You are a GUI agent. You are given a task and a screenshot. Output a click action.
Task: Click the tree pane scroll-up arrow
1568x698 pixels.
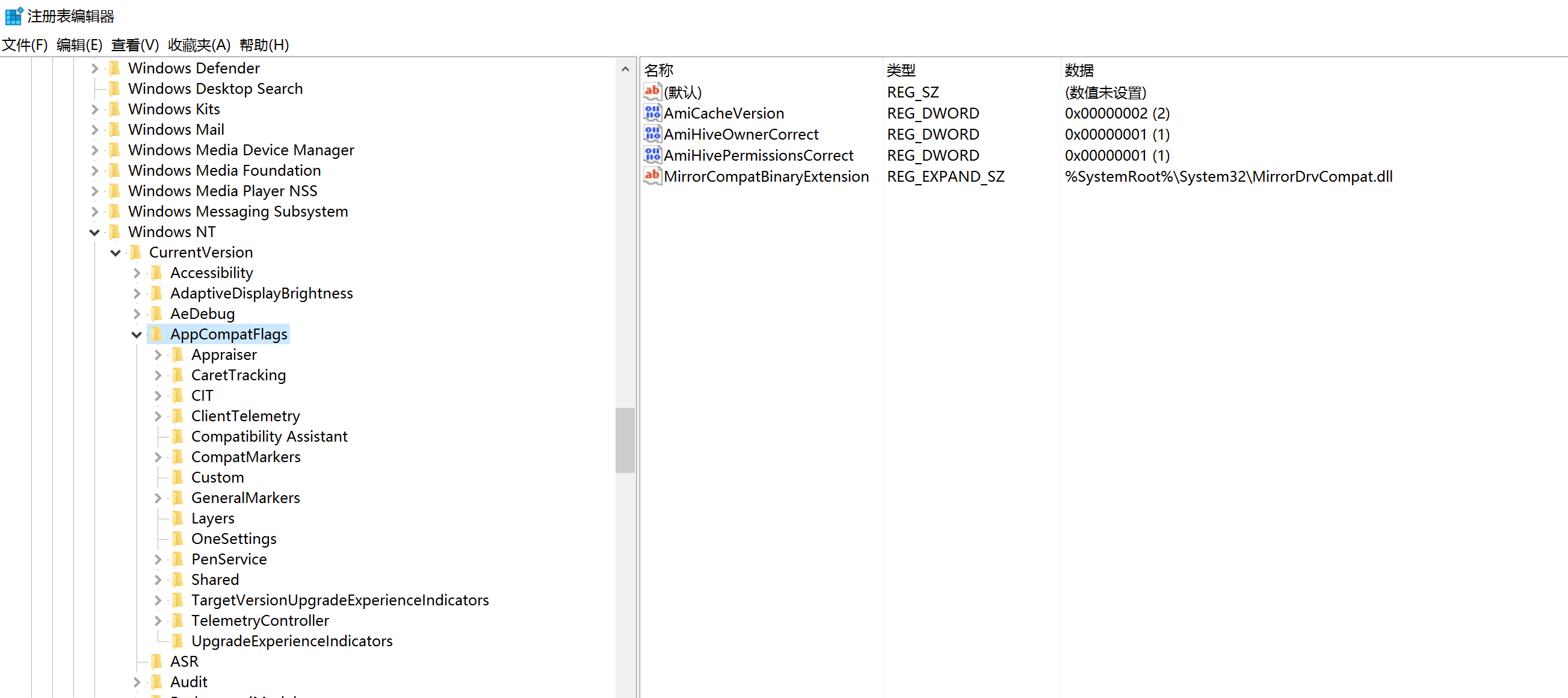pos(625,69)
